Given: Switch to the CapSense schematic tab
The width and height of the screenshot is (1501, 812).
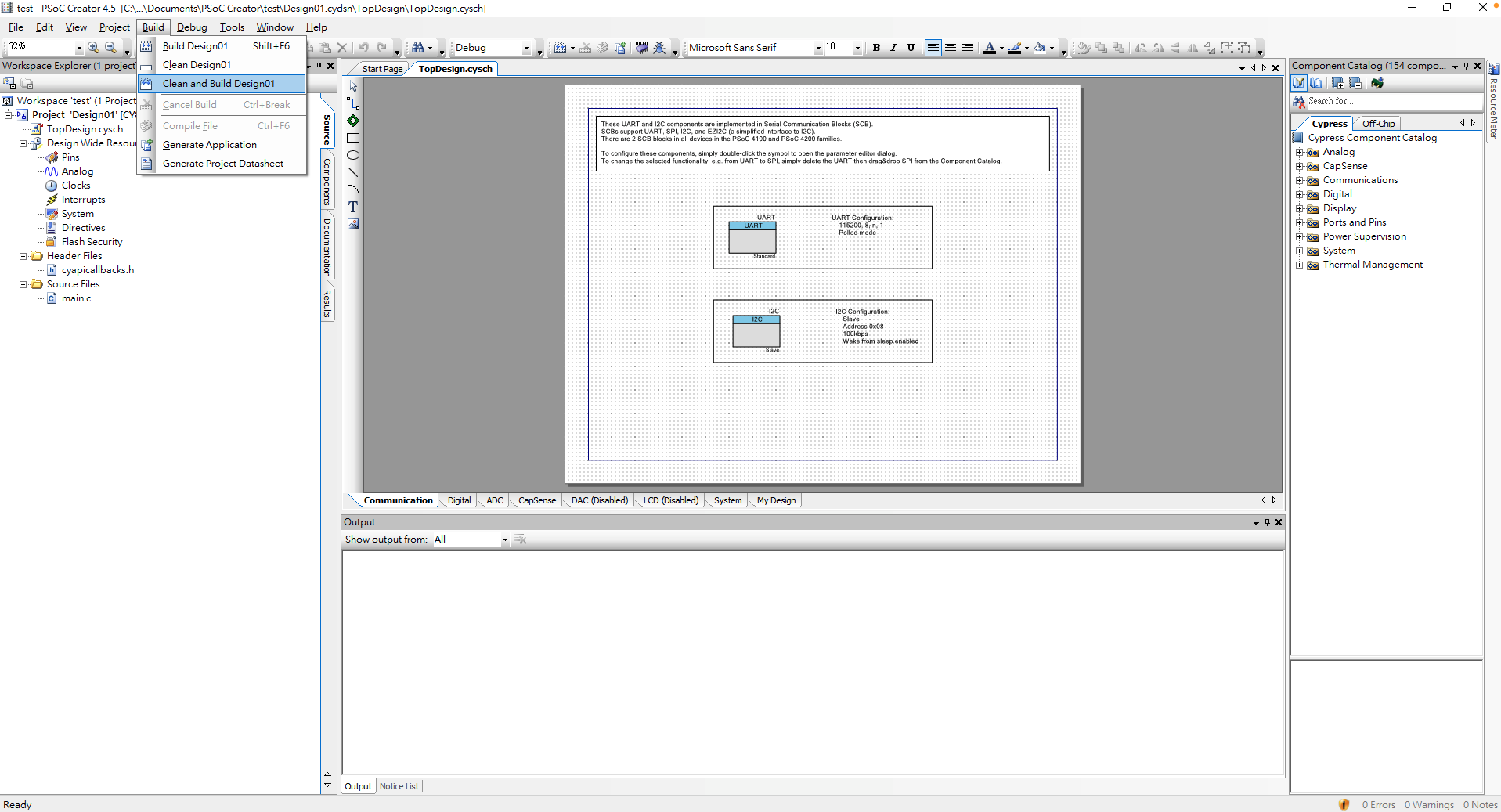Looking at the screenshot, I should pyautogui.click(x=536, y=500).
